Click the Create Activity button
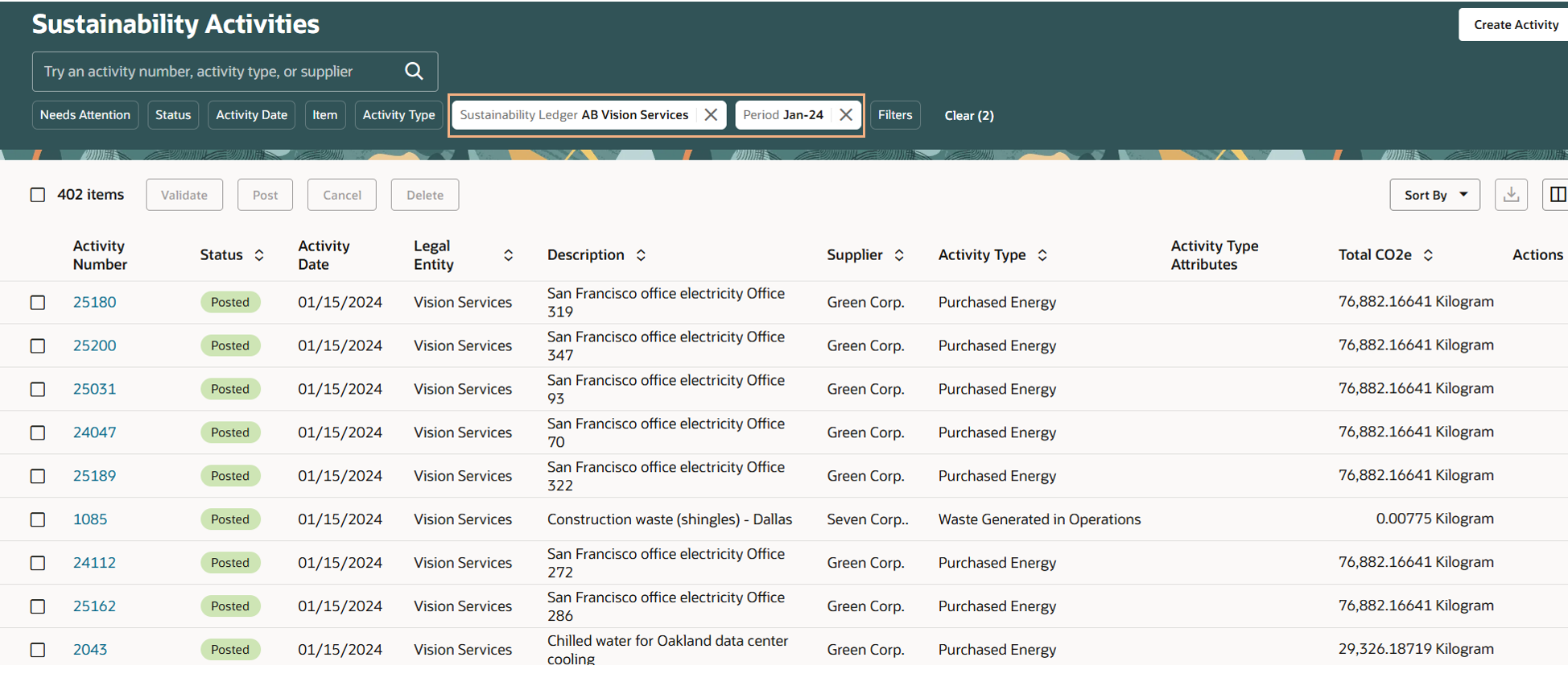Viewport: 1568px width, 678px height. (x=1515, y=25)
